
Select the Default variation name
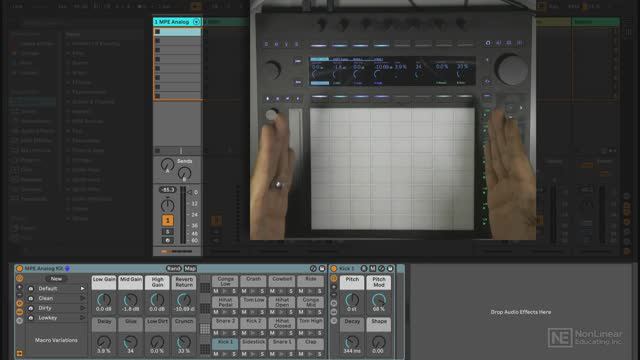click(x=48, y=289)
